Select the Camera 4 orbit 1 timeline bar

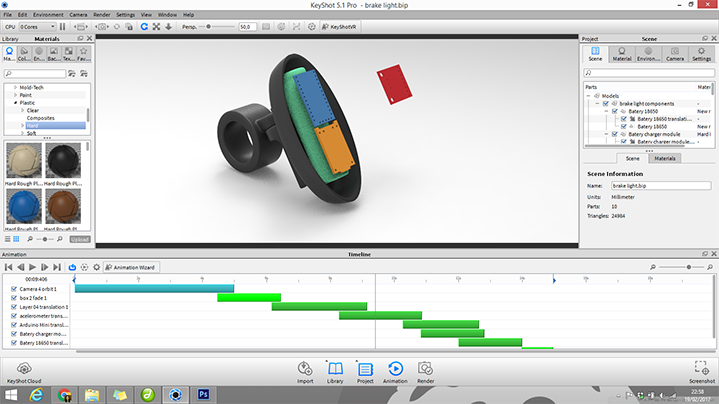pos(155,288)
